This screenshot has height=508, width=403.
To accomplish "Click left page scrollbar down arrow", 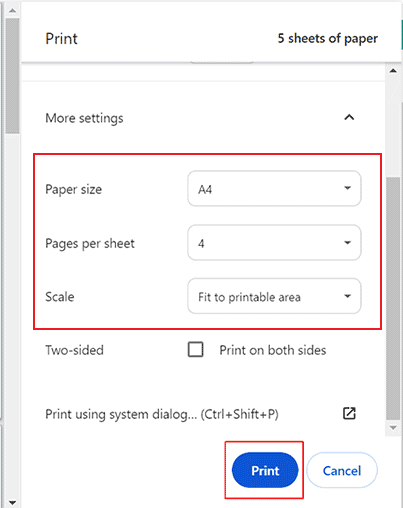I will tap(12, 502).
